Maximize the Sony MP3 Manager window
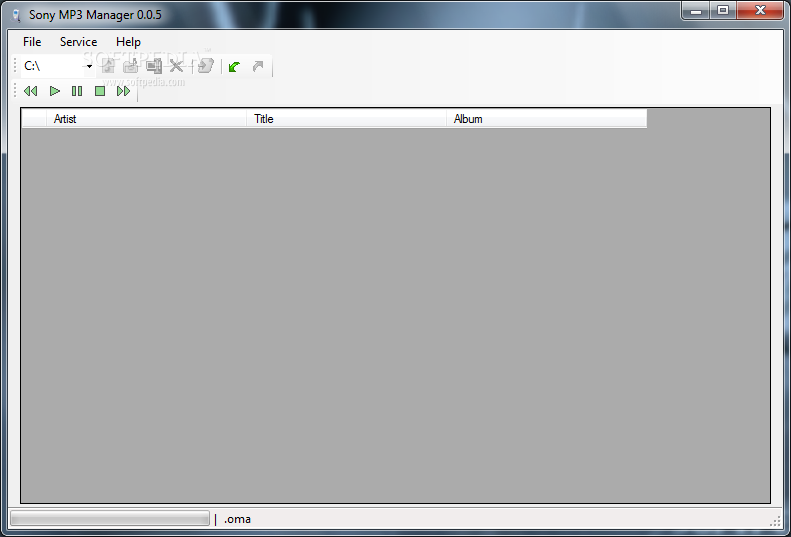The height and width of the screenshot is (537, 791). 723,11
